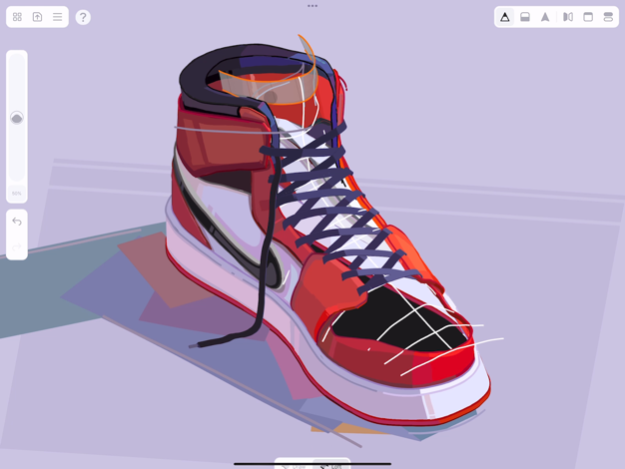Click the size slider handle
This screenshot has height=469, width=625.
click(17, 118)
